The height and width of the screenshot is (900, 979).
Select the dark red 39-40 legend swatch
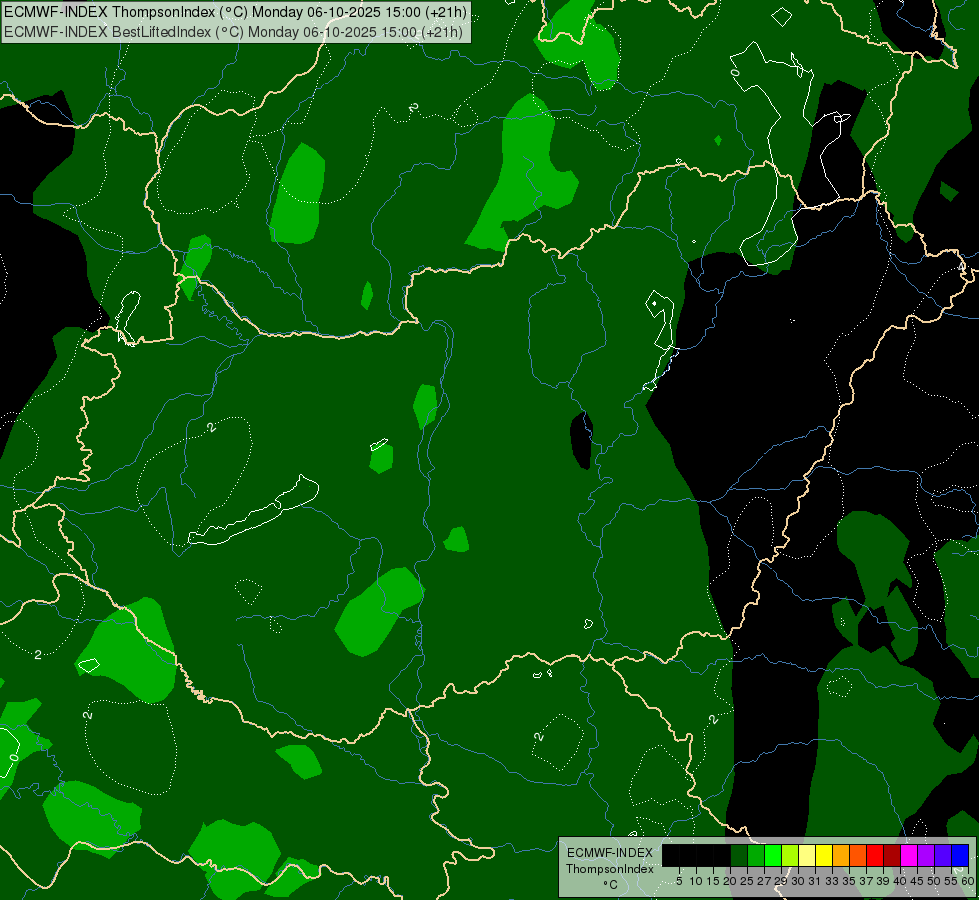pos(892,855)
